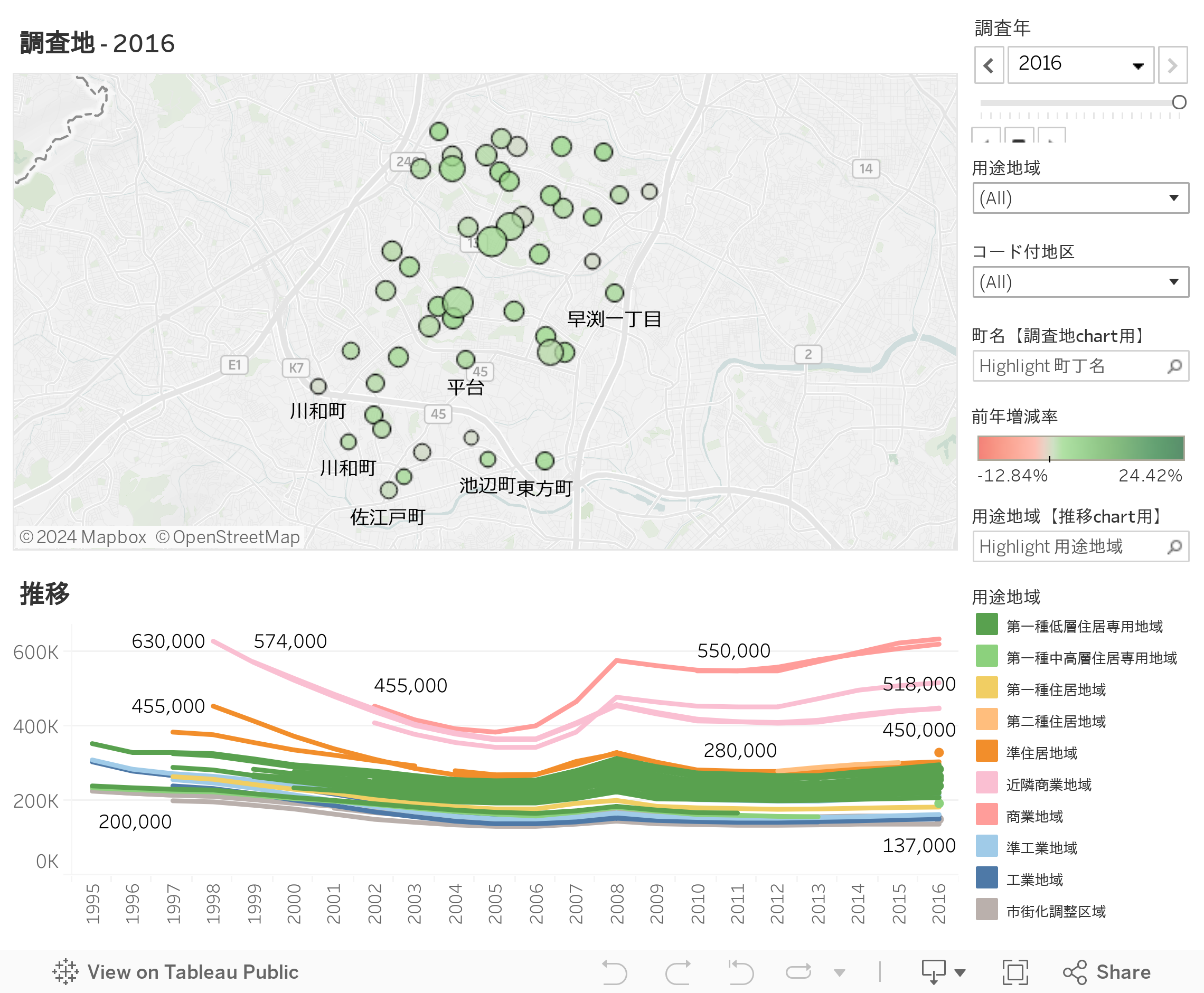1204x993 pixels.
Task: Click the year slider handle
Action: pos(1179,102)
